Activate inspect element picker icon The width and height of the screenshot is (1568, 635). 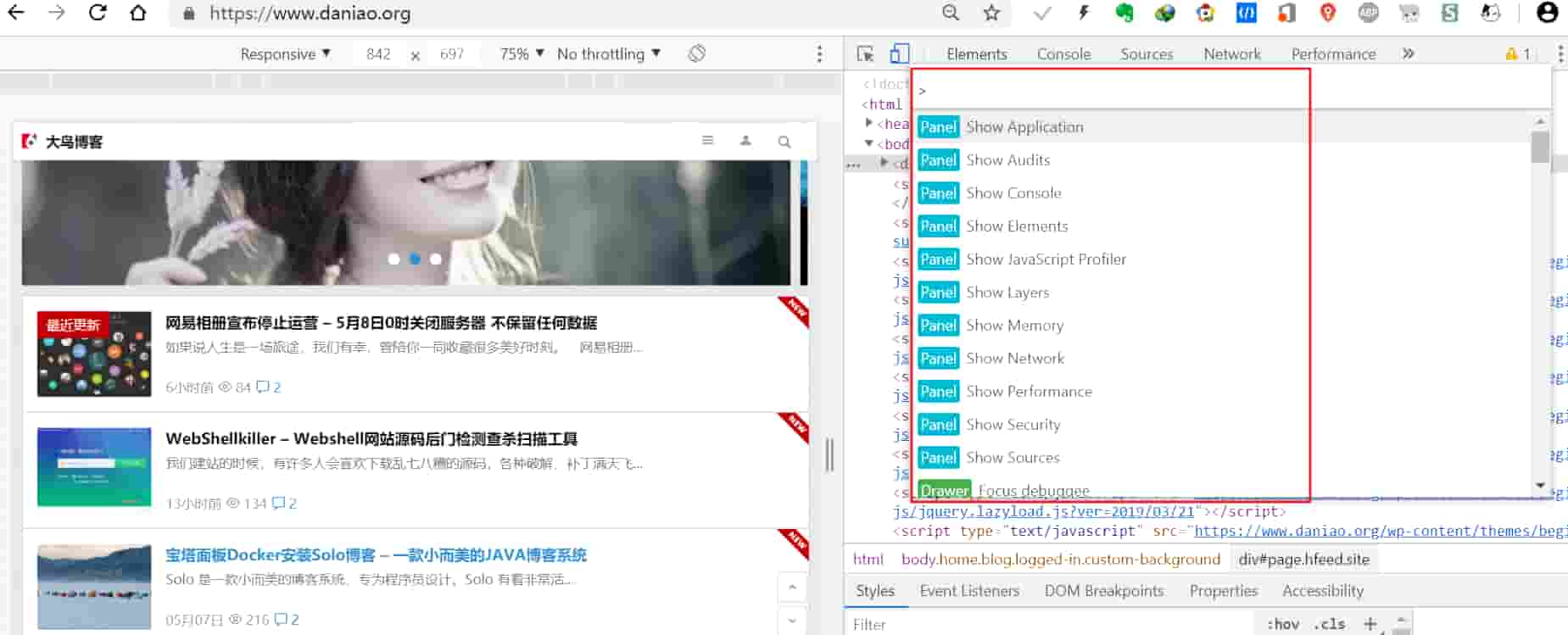click(865, 53)
